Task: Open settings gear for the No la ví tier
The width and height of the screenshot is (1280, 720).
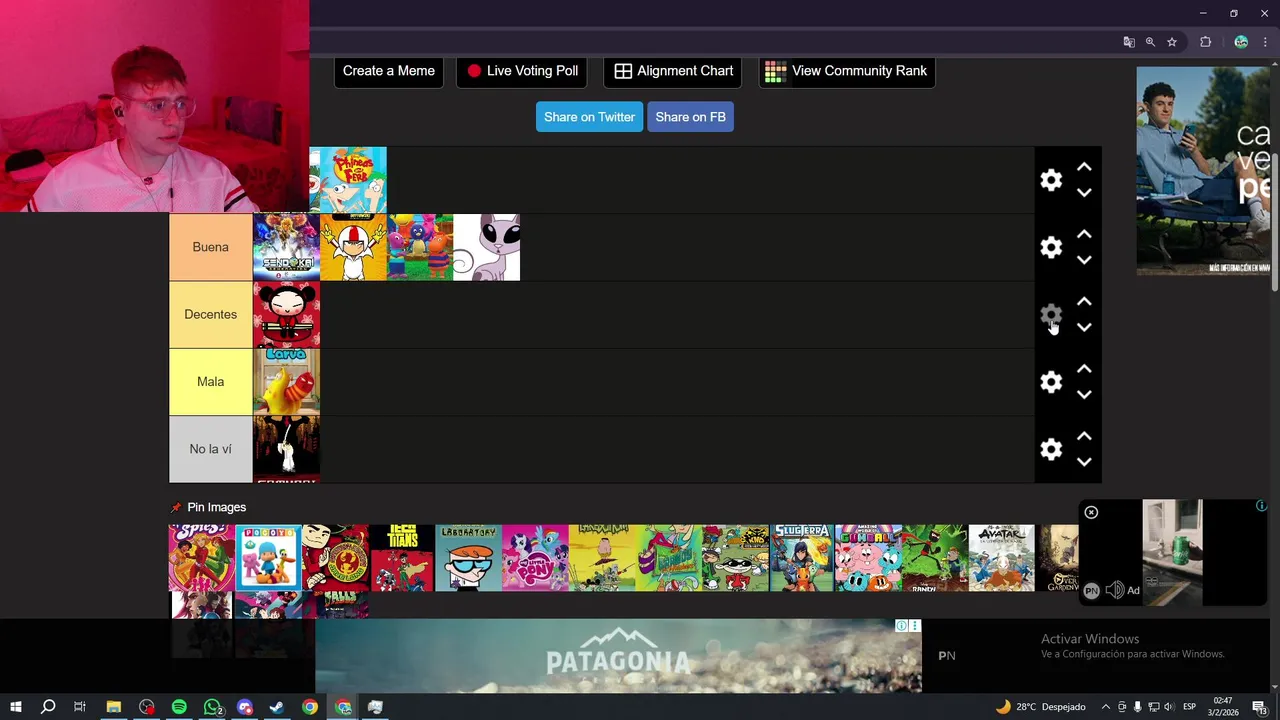Action: point(1050,449)
